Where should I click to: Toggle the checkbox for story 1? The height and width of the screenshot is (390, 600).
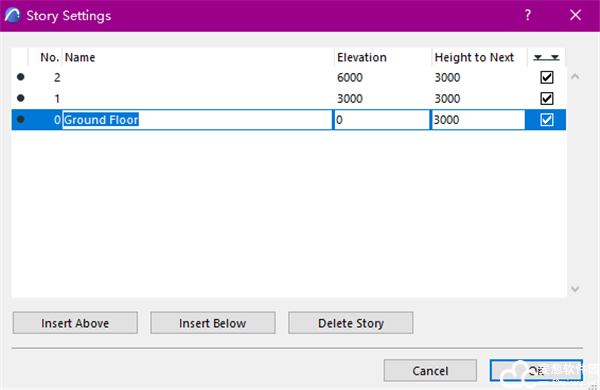pyautogui.click(x=546, y=98)
